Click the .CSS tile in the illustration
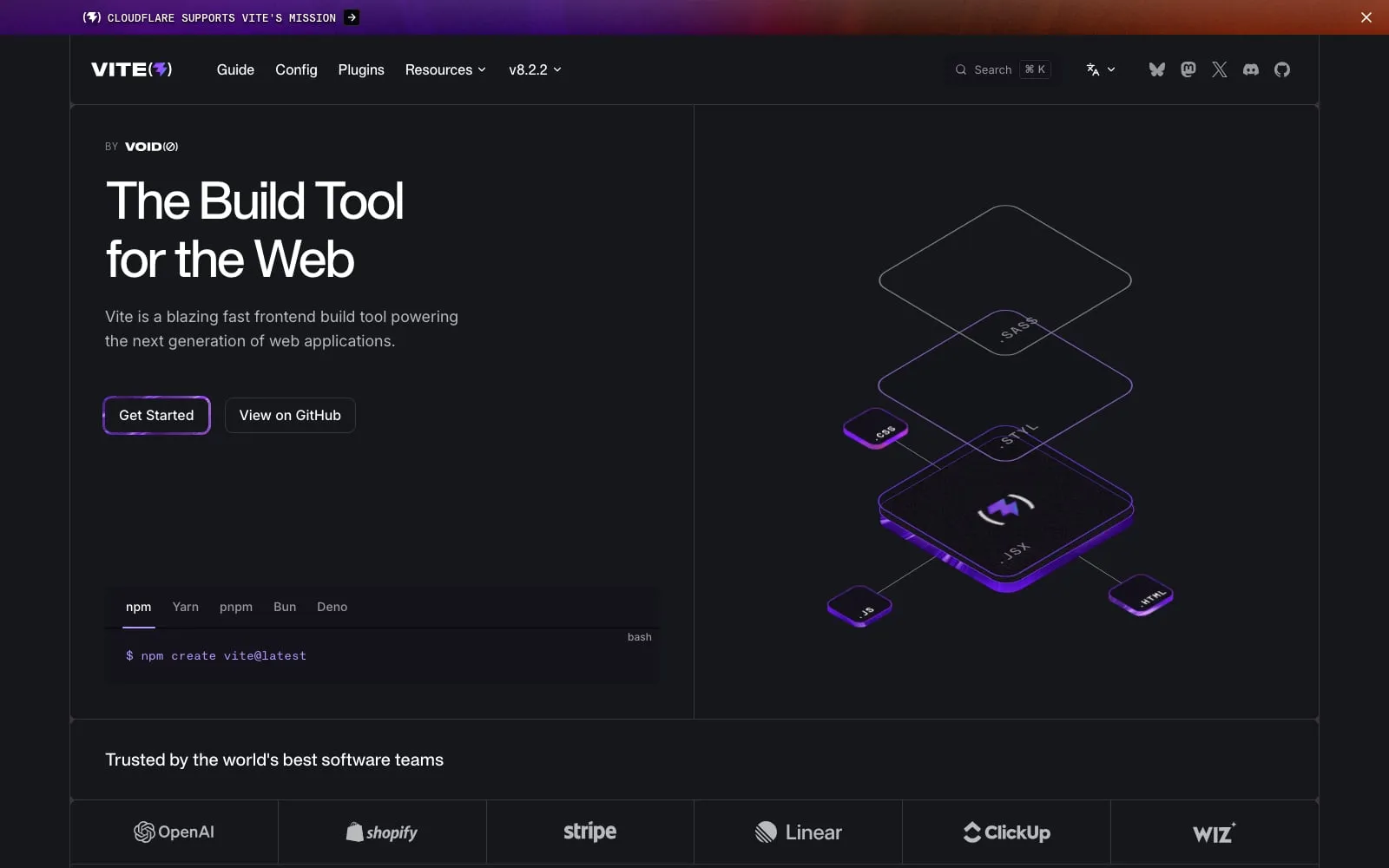The width and height of the screenshot is (1389, 868). click(x=875, y=428)
